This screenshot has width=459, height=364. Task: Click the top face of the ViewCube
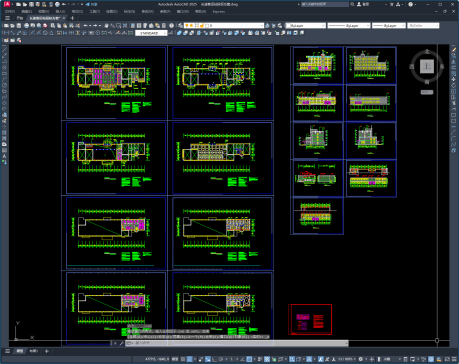point(427,66)
